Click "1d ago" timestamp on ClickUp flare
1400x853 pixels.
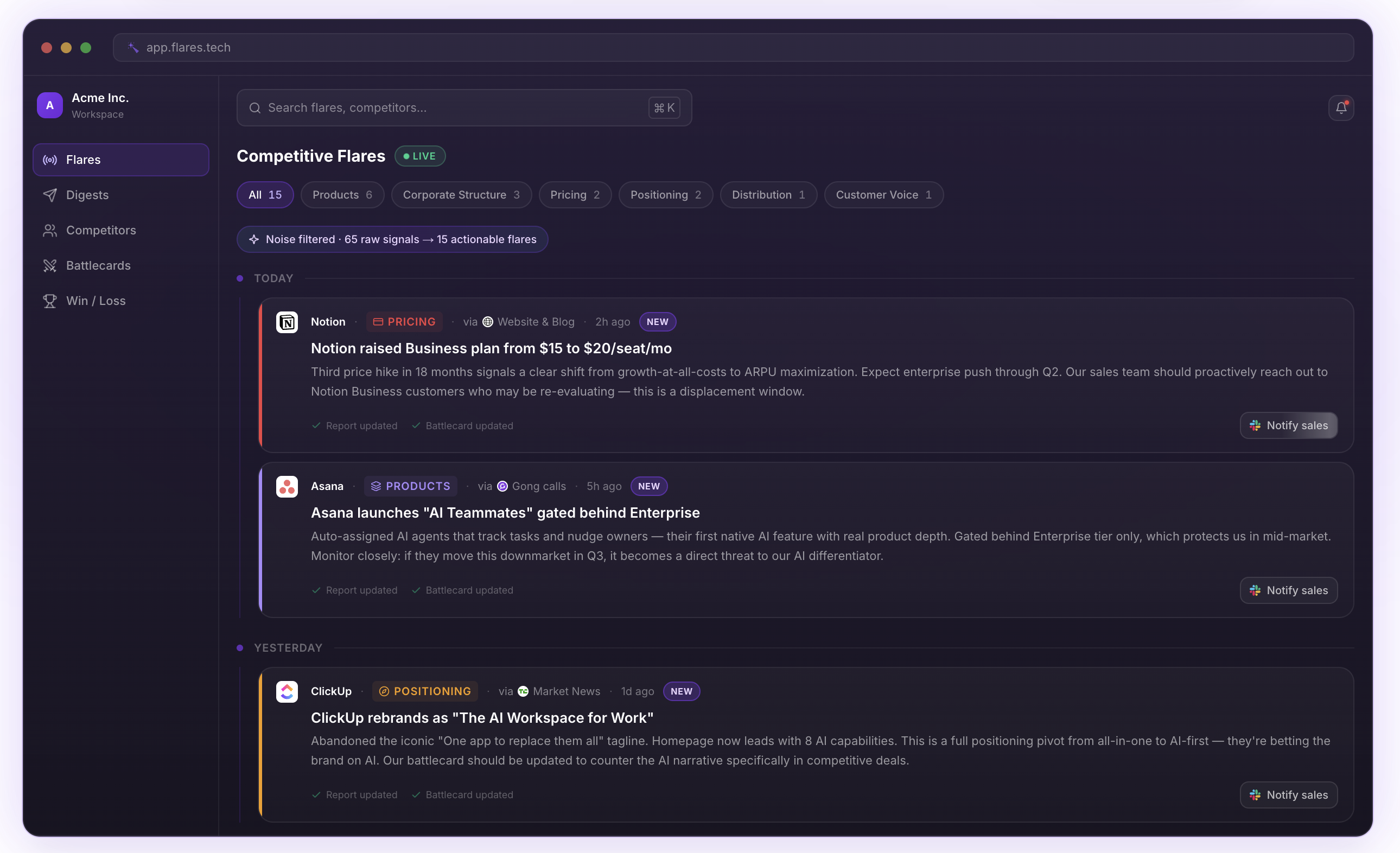click(x=637, y=691)
